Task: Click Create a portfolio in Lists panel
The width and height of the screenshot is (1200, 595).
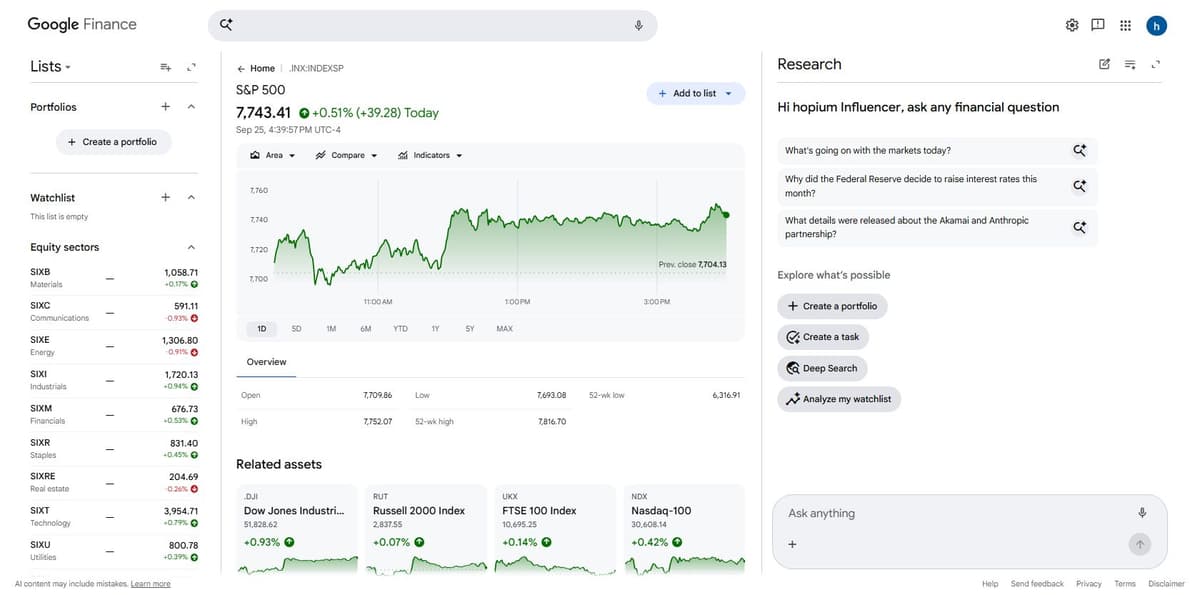Action: [x=113, y=142]
